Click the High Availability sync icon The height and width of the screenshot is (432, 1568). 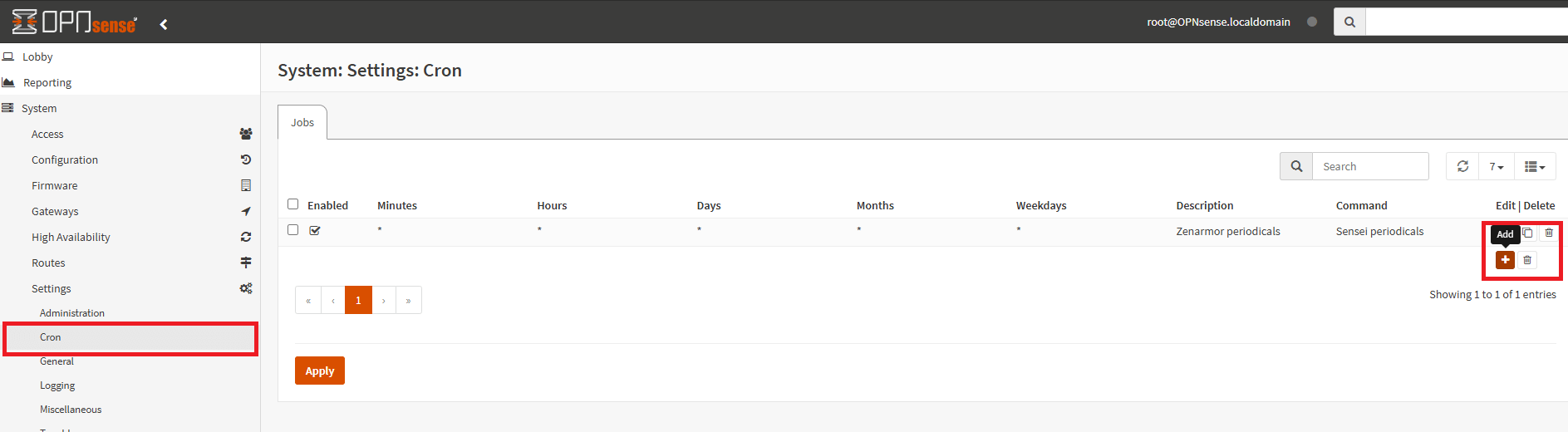coord(246,237)
